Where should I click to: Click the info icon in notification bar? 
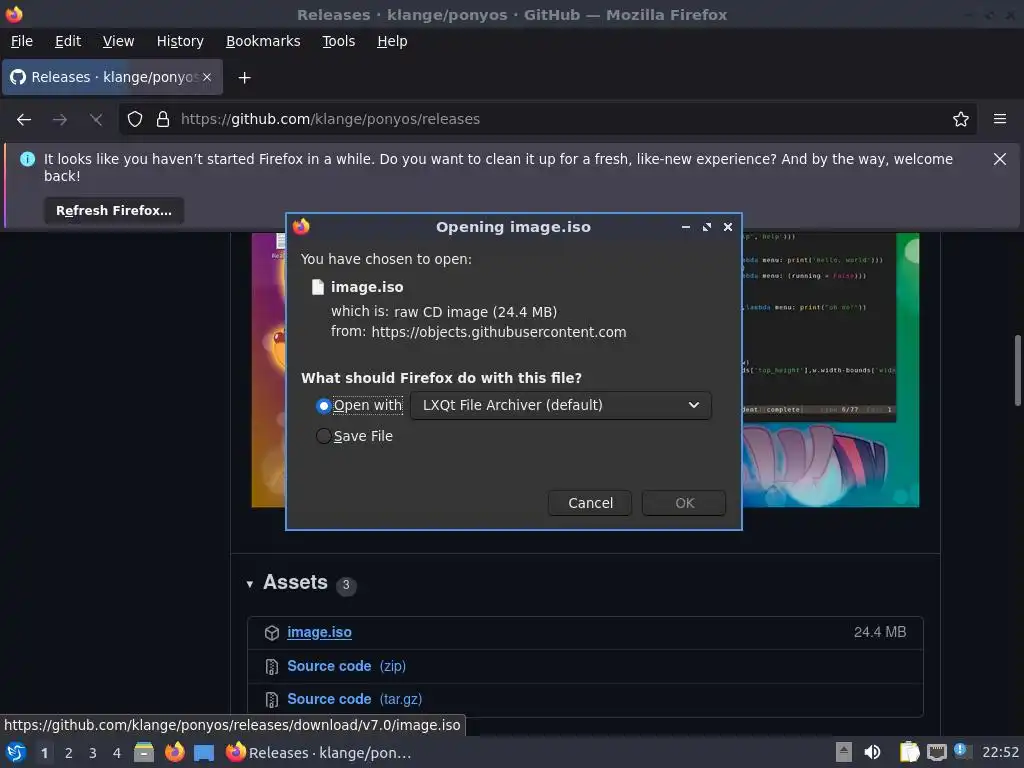tap(27, 159)
